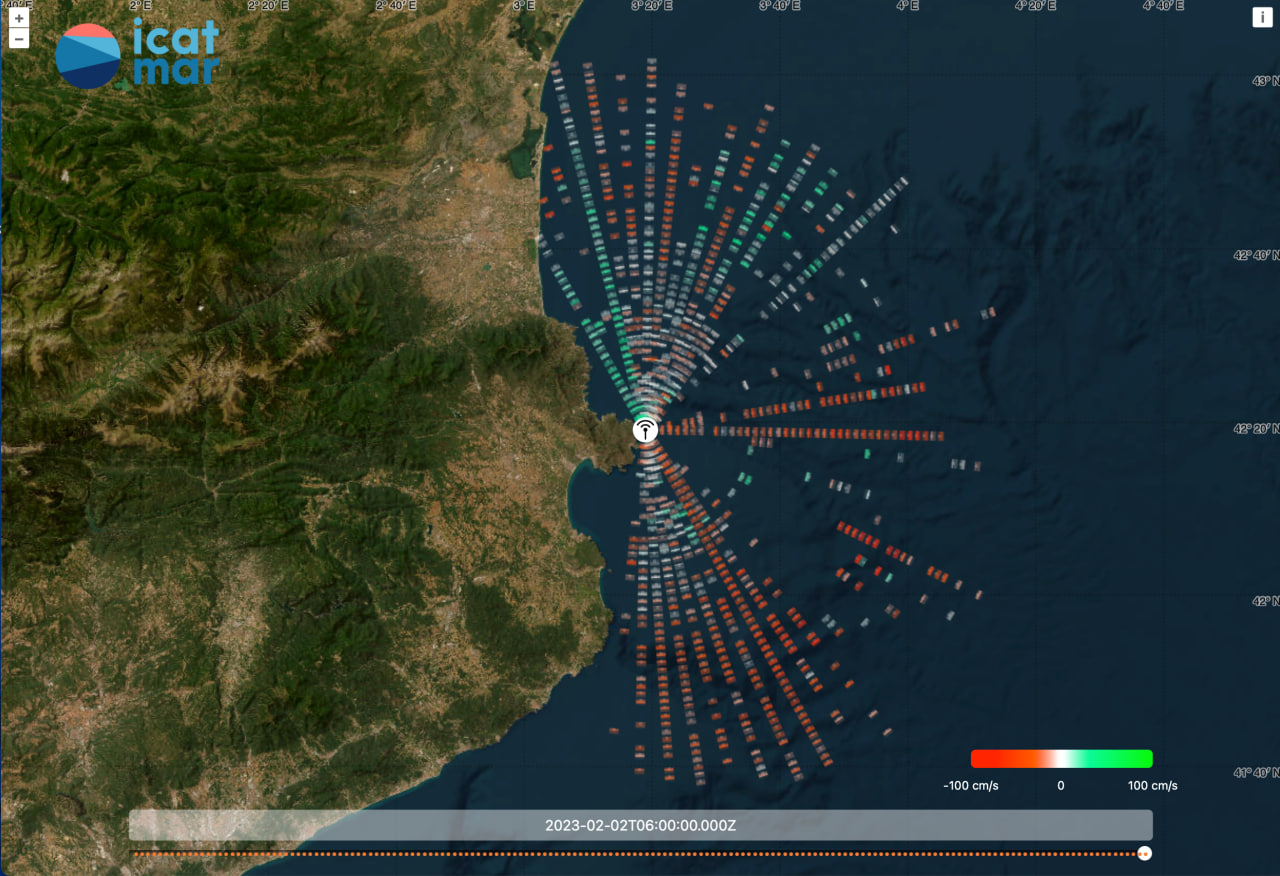Image resolution: width=1280 pixels, height=876 pixels.
Task: Open the info panel with the "i" icon
Action: click(x=1261, y=16)
